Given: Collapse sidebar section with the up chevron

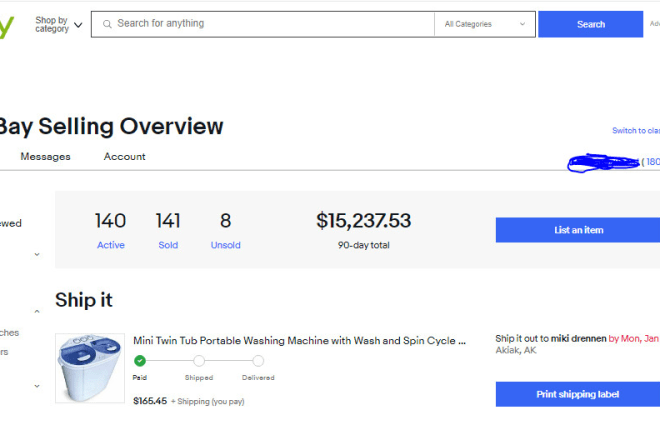Looking at the screenshot, I should pos(37,311).
